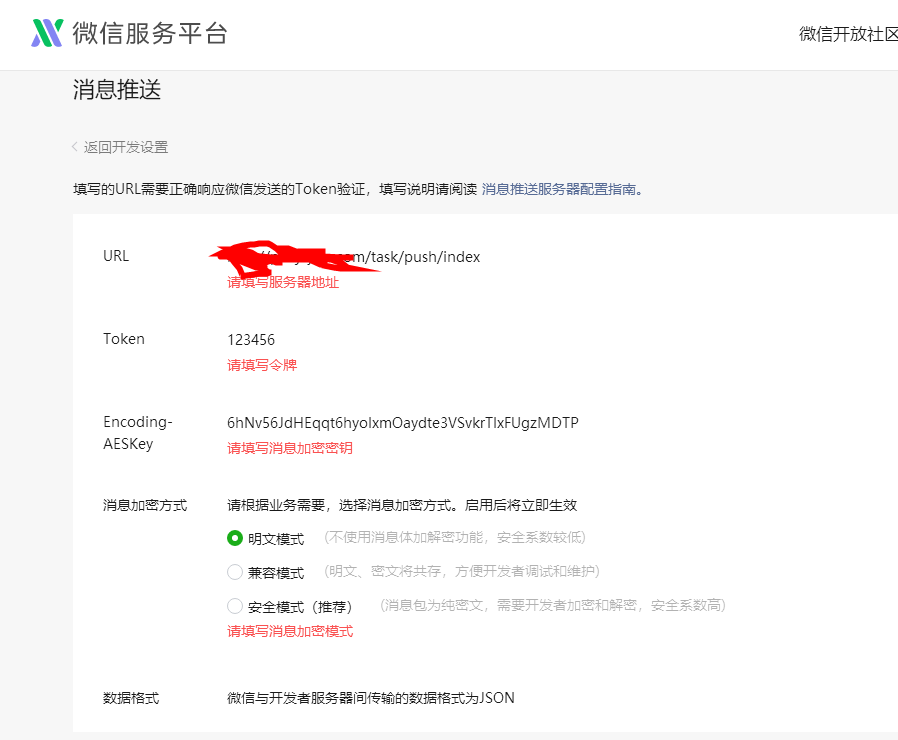Click the 兼容模式 gray description text
Viewport: 898px width, 740px height.
pos(462,571)
